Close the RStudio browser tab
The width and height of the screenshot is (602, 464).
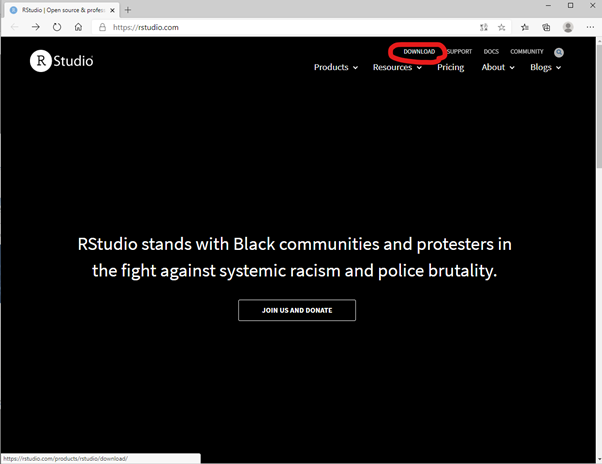pyautogui.click(x=112, y=10)
